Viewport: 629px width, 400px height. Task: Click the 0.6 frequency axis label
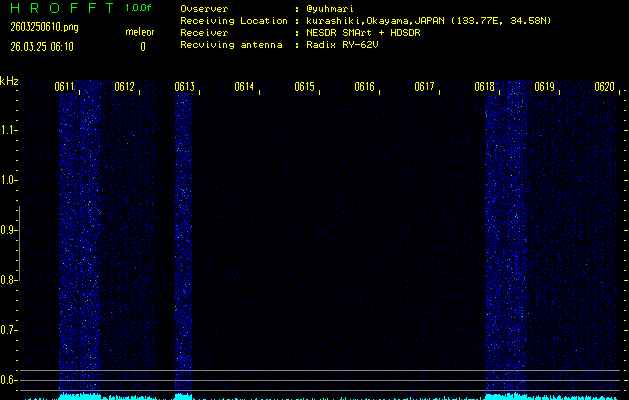(7, 380)
